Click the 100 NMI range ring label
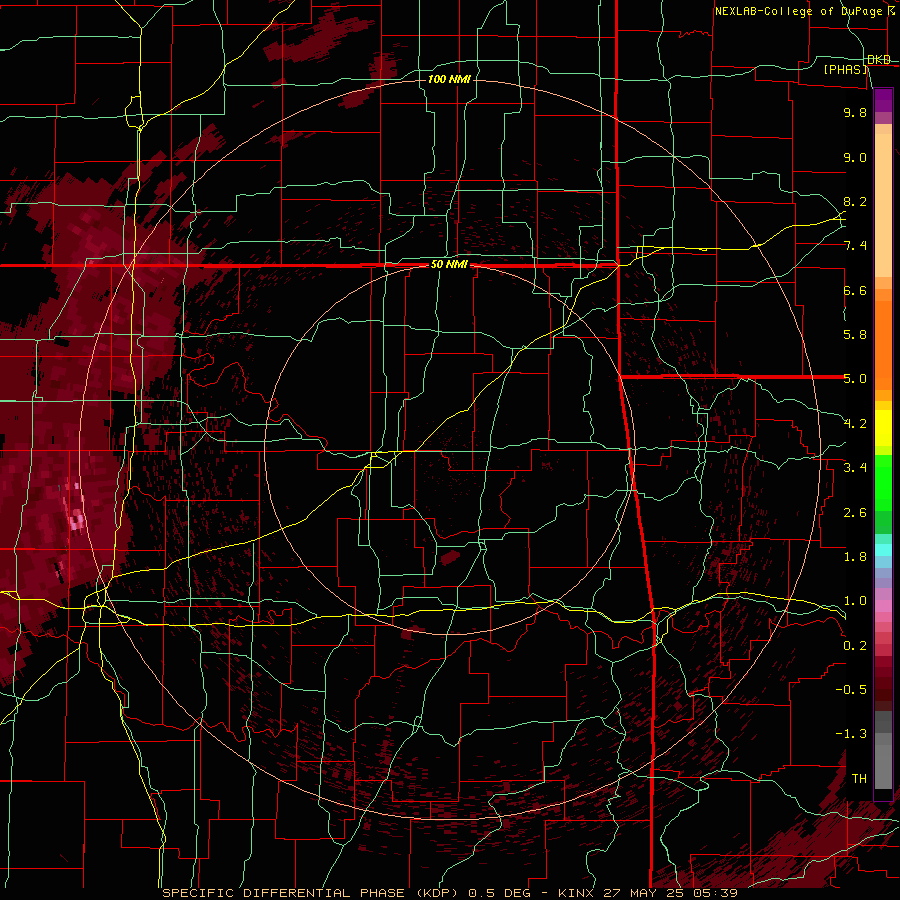900x900 pixels. pos(449,79)
